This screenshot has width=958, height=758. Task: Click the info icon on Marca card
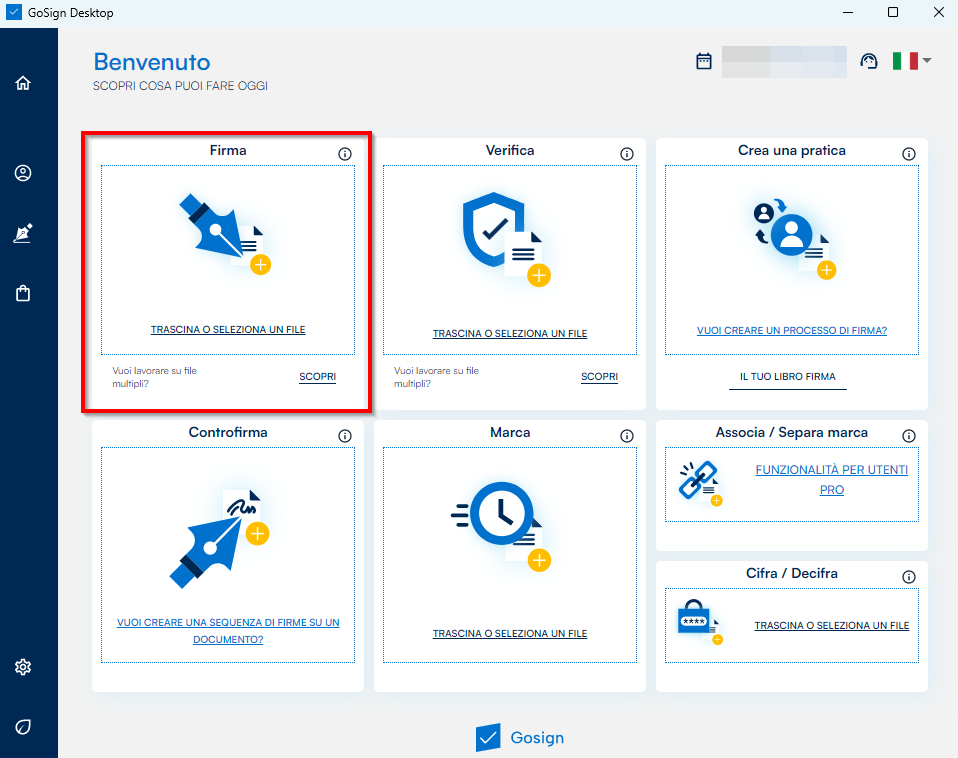pyautogui.click(x=627, y=436)
